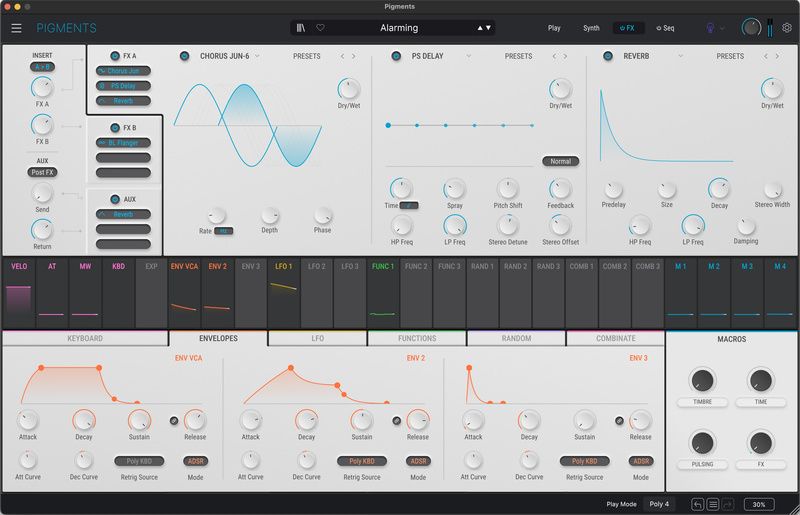Select the BL Flanger slot in FX B
The height and width of the screenshot is (515, 800).
(123, 143)
